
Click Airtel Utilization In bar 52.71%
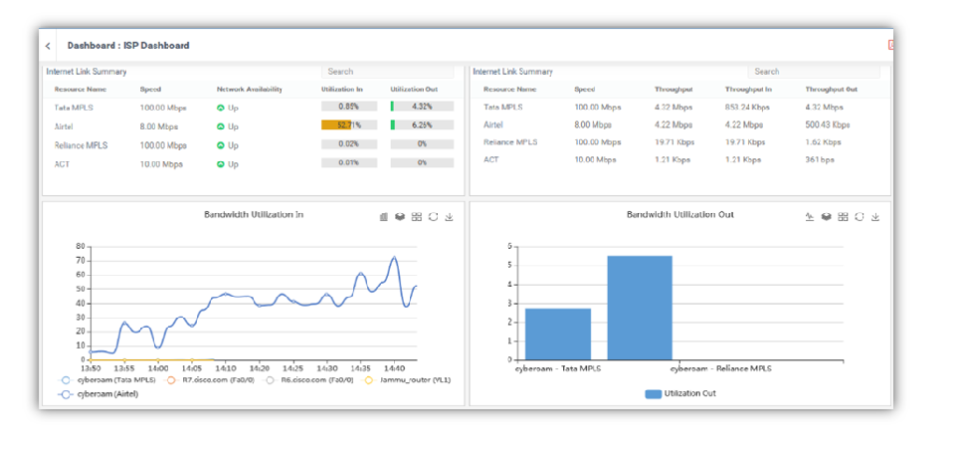tap(349, 125)
